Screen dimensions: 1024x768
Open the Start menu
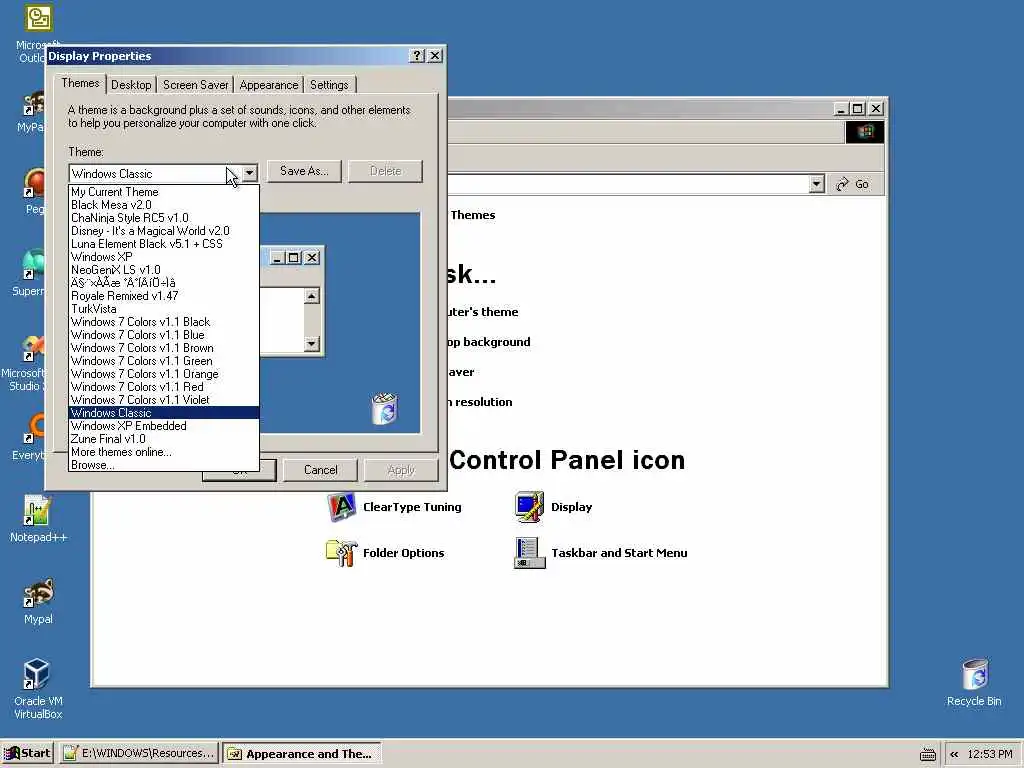coord(27,754)
